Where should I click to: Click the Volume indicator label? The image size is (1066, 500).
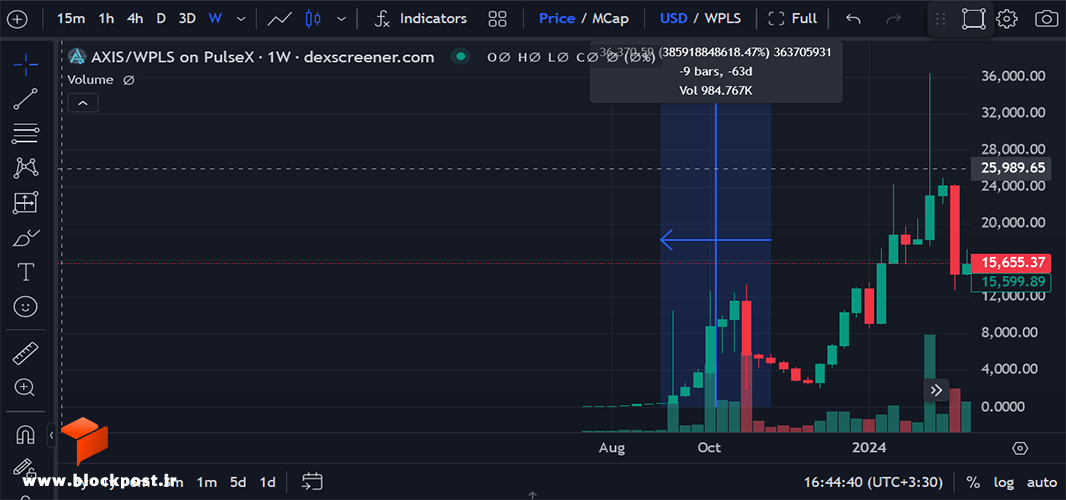(90, 80)
